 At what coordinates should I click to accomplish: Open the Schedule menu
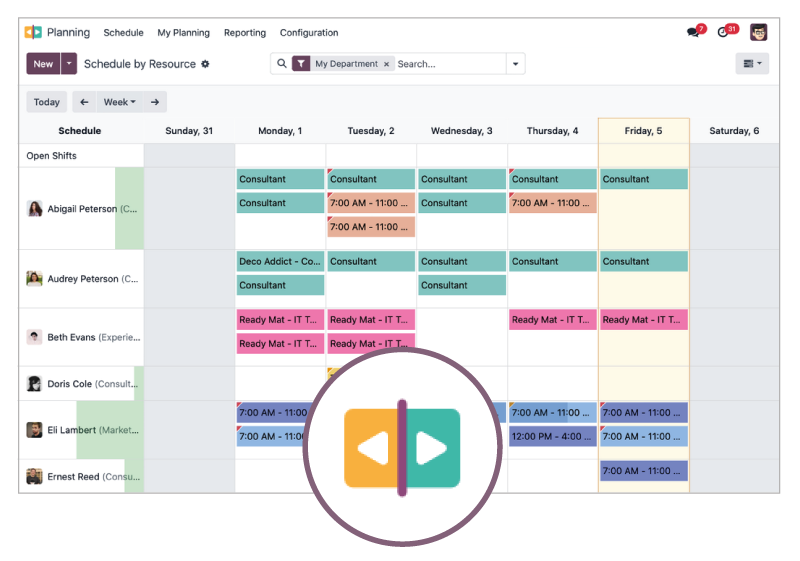coord(123,33)
